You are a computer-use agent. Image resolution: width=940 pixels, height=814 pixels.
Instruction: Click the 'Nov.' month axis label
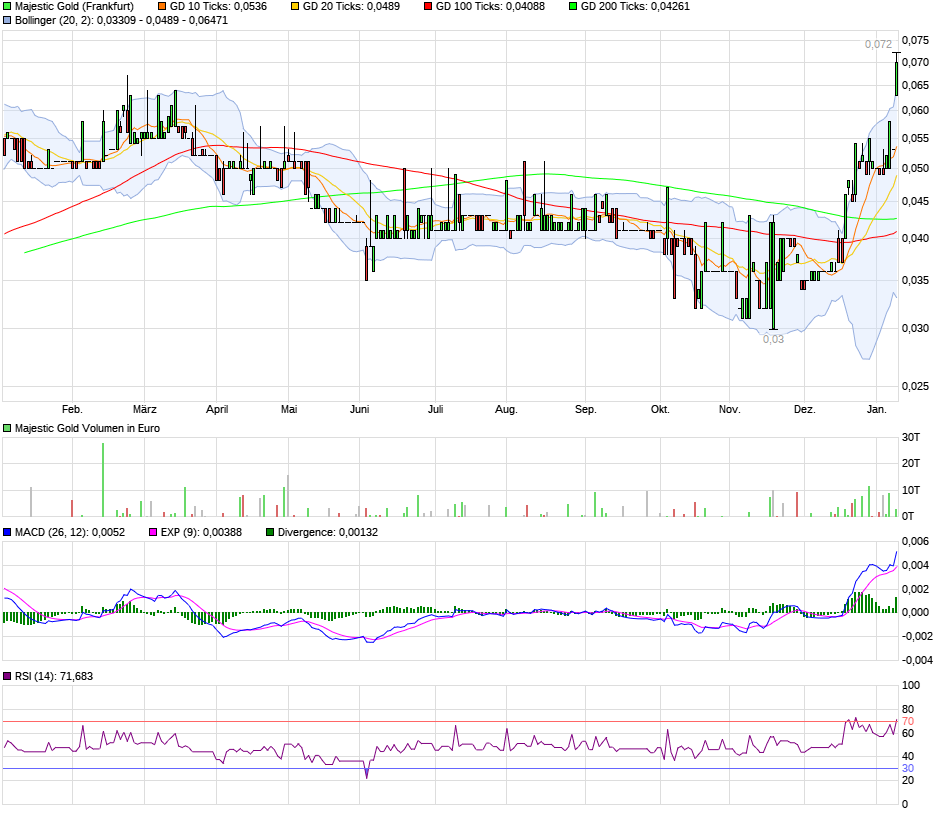point(730,409)
